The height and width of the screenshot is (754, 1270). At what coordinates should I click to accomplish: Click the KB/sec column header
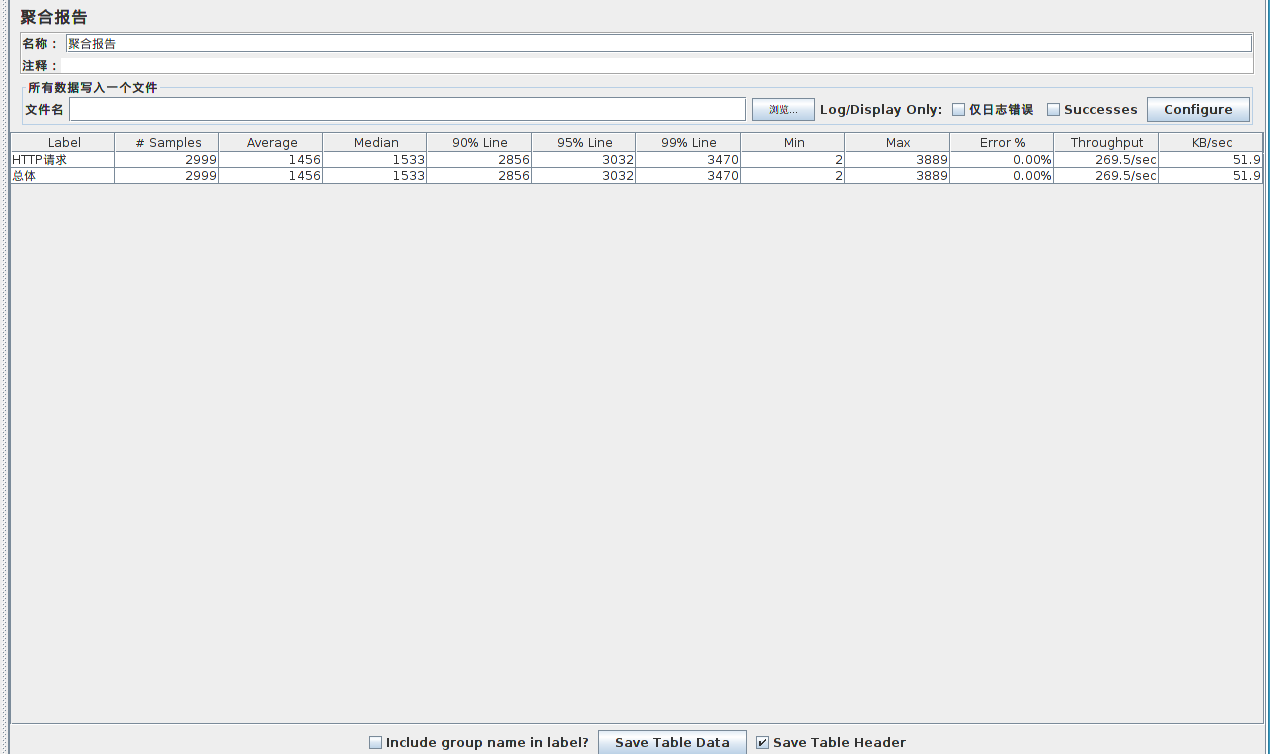tap(1211, 142)
